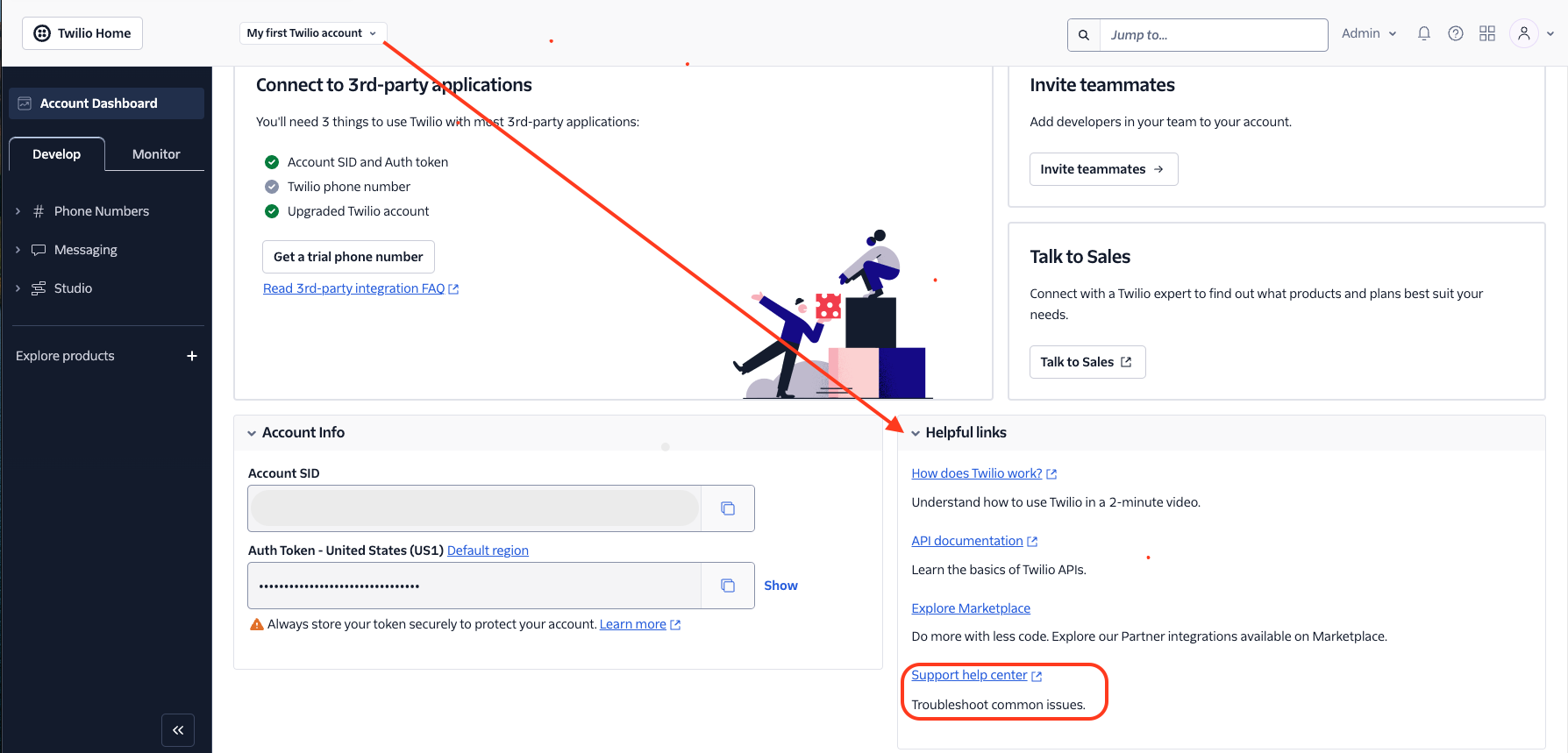
Task: Expand Phone Numbers in sidebar
Action: coord(18,211)
